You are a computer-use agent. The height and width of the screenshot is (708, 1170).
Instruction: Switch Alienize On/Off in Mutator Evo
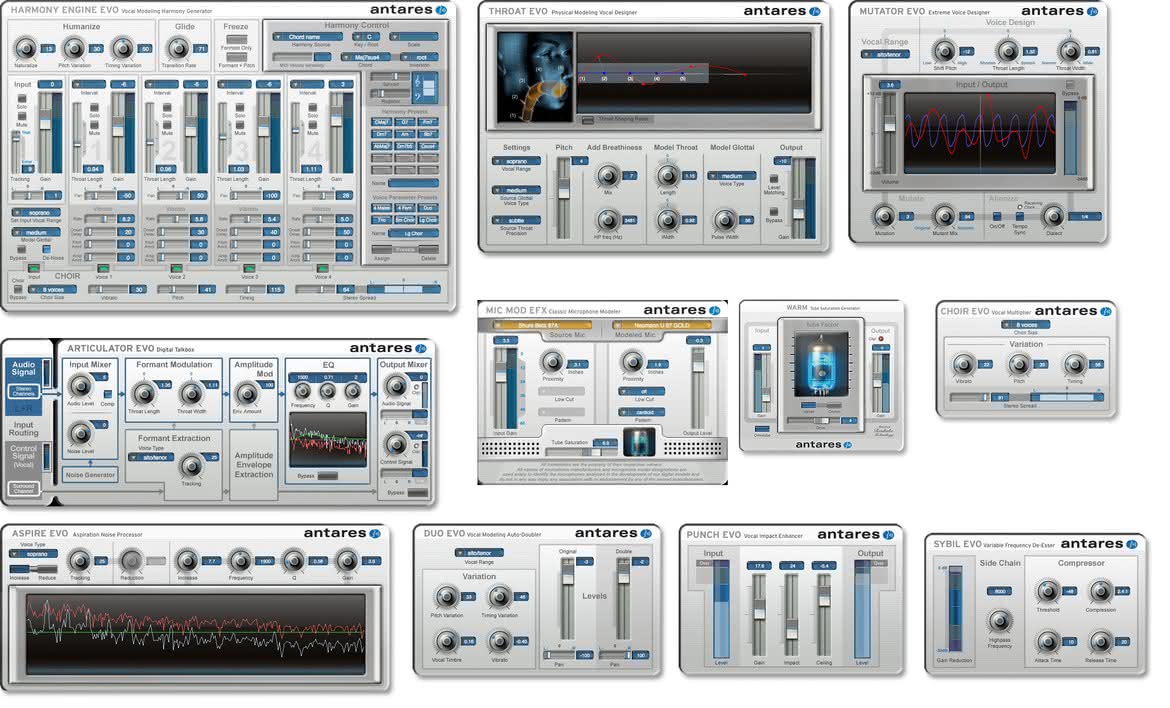(996, 216)
